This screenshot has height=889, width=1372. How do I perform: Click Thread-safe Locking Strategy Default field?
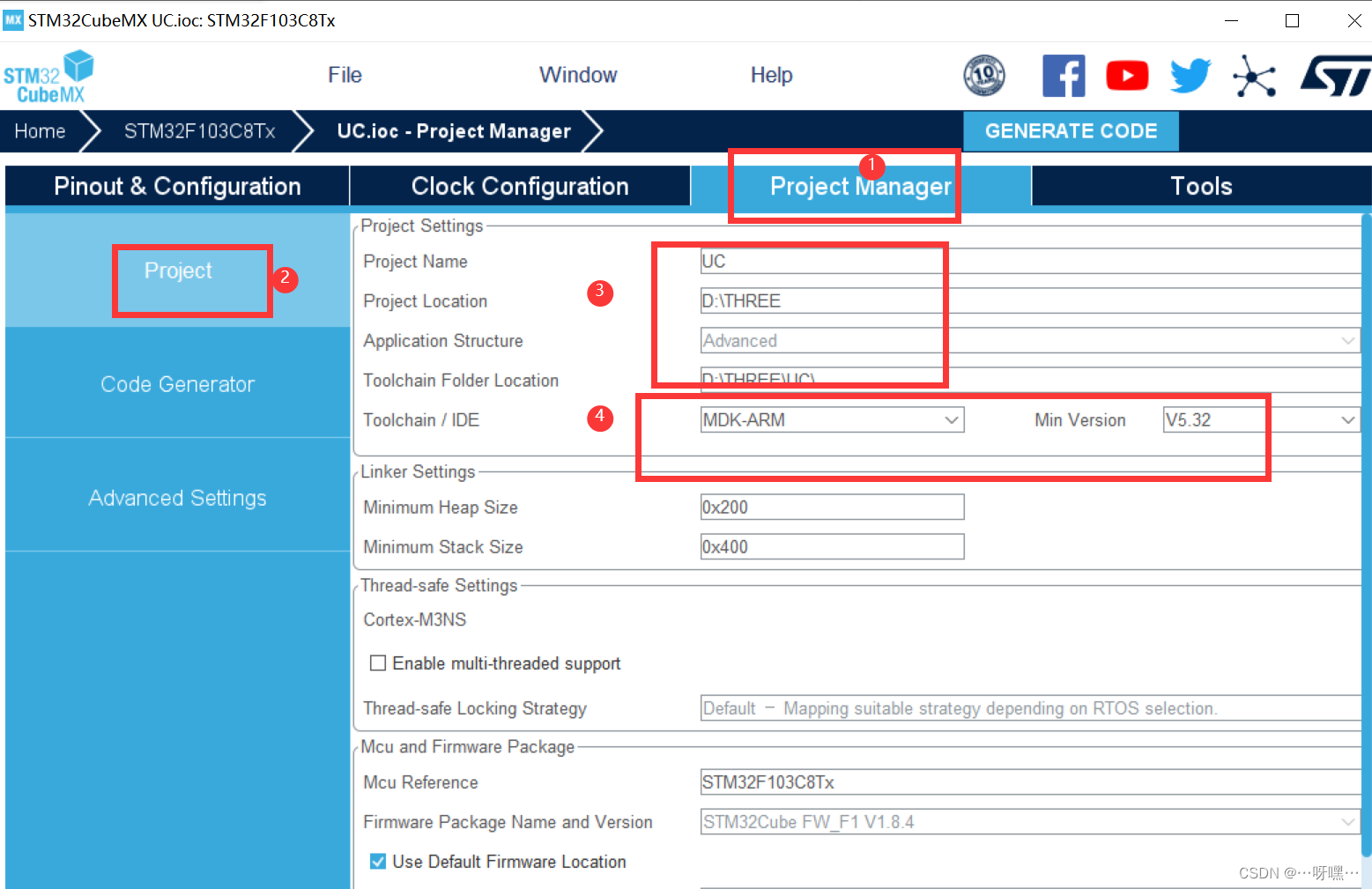(1030, 707)
